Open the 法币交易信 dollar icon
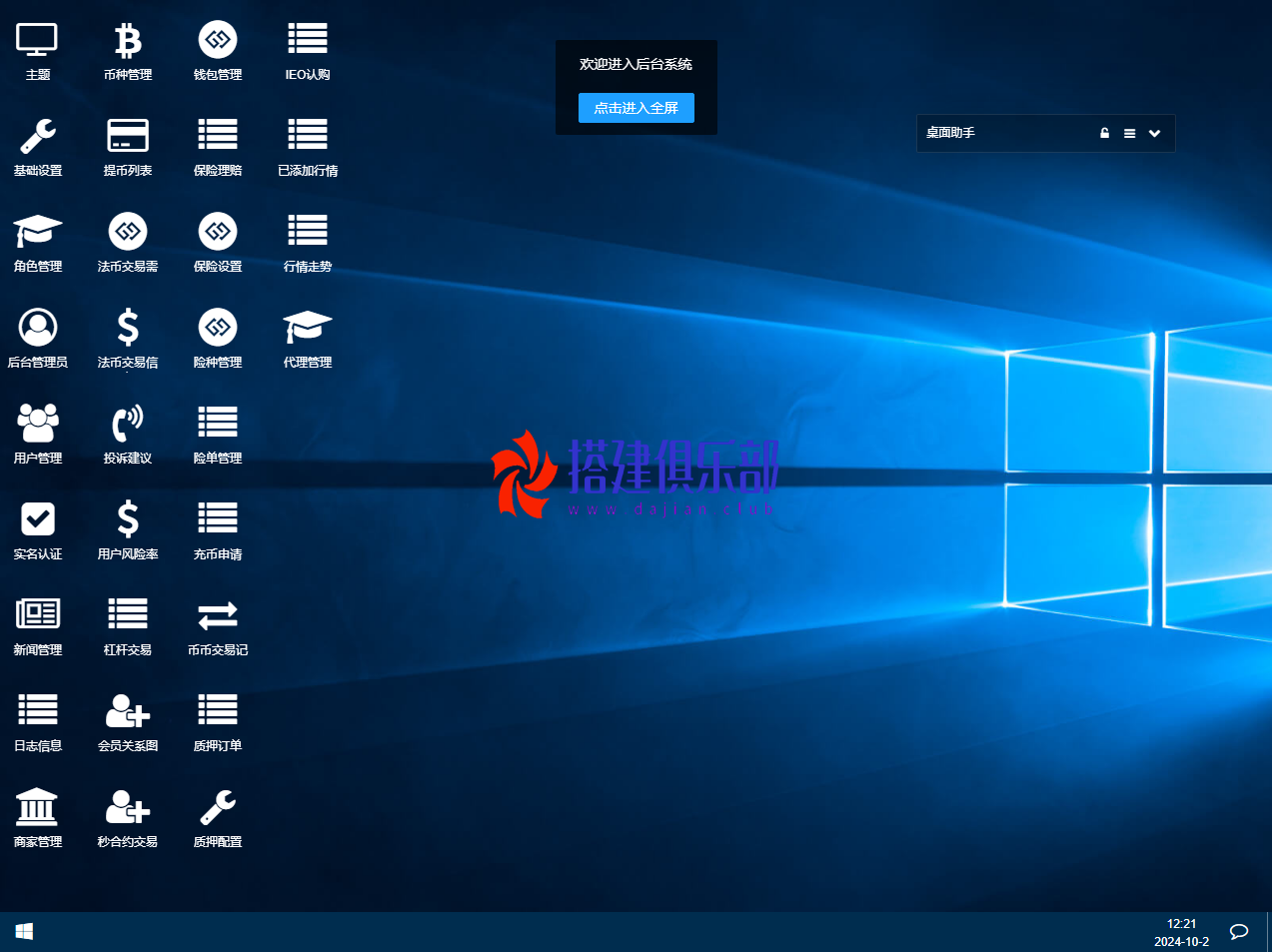The height and width of the screenshot is (952, 1272). pyautogui.click(x=128, y=338)
